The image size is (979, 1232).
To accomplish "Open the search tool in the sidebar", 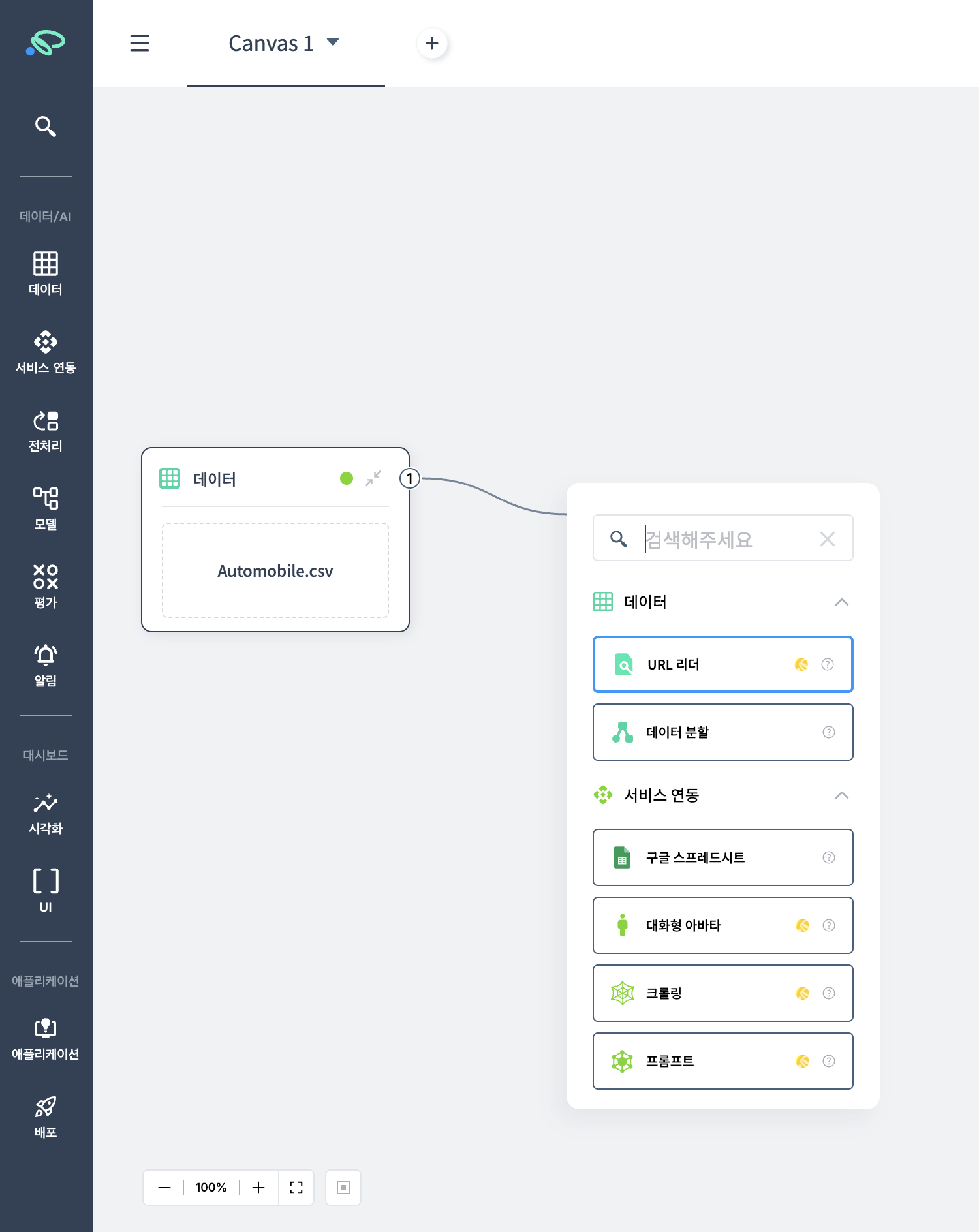I will pos(45,126).
